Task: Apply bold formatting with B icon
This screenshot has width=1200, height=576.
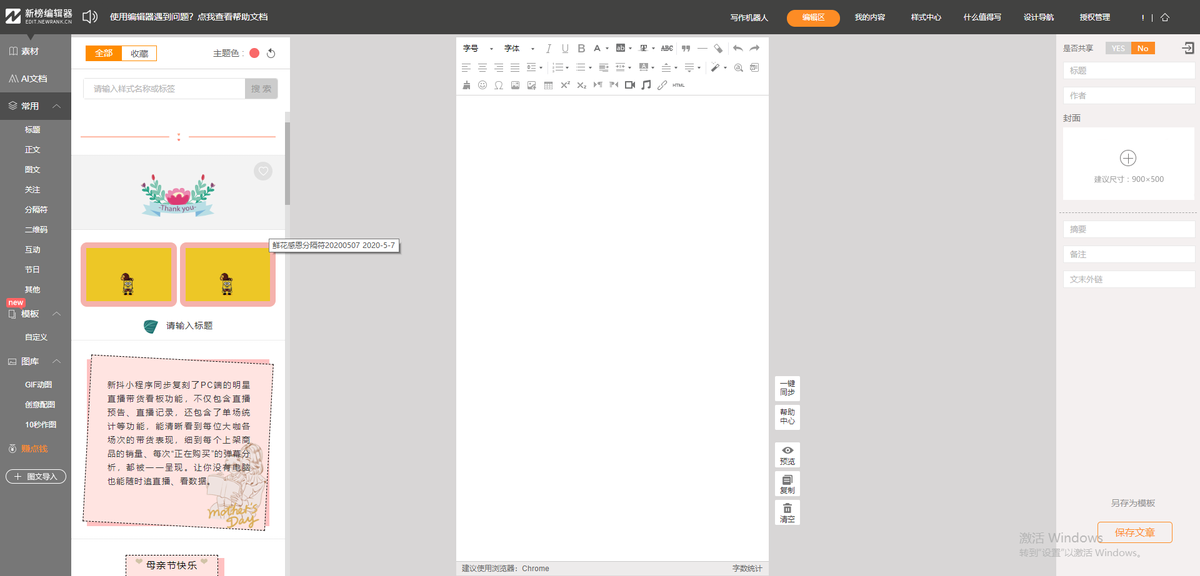Action: click(x=581, y=48)
